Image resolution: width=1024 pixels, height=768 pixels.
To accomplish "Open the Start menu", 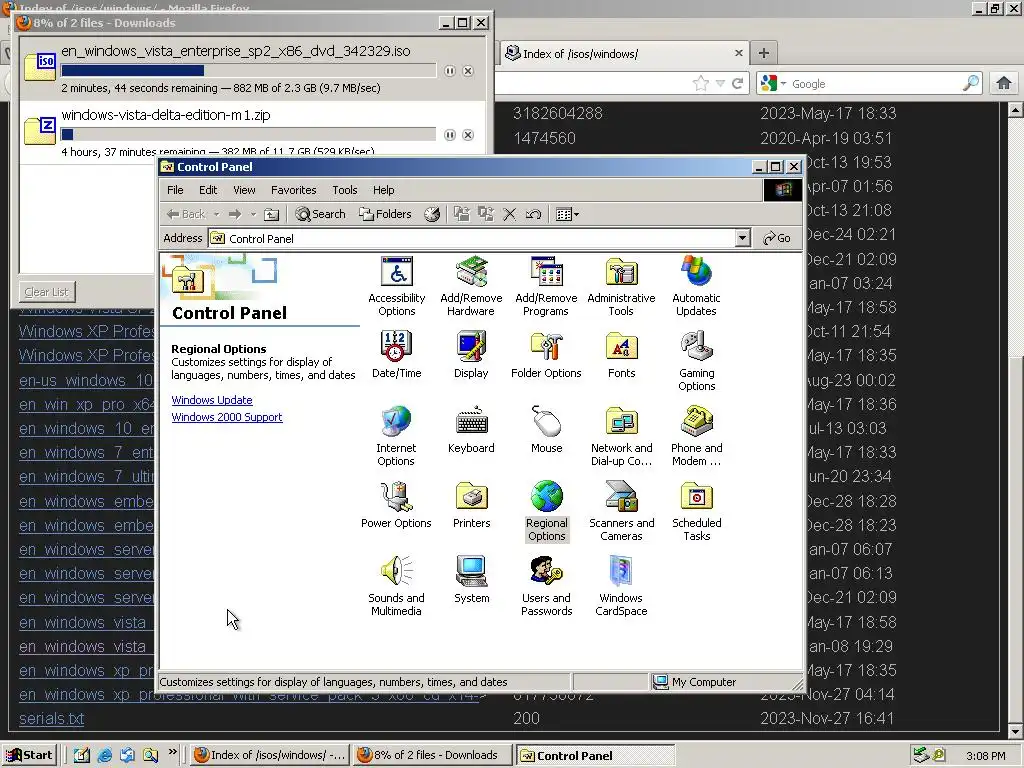I will [29, 755].
